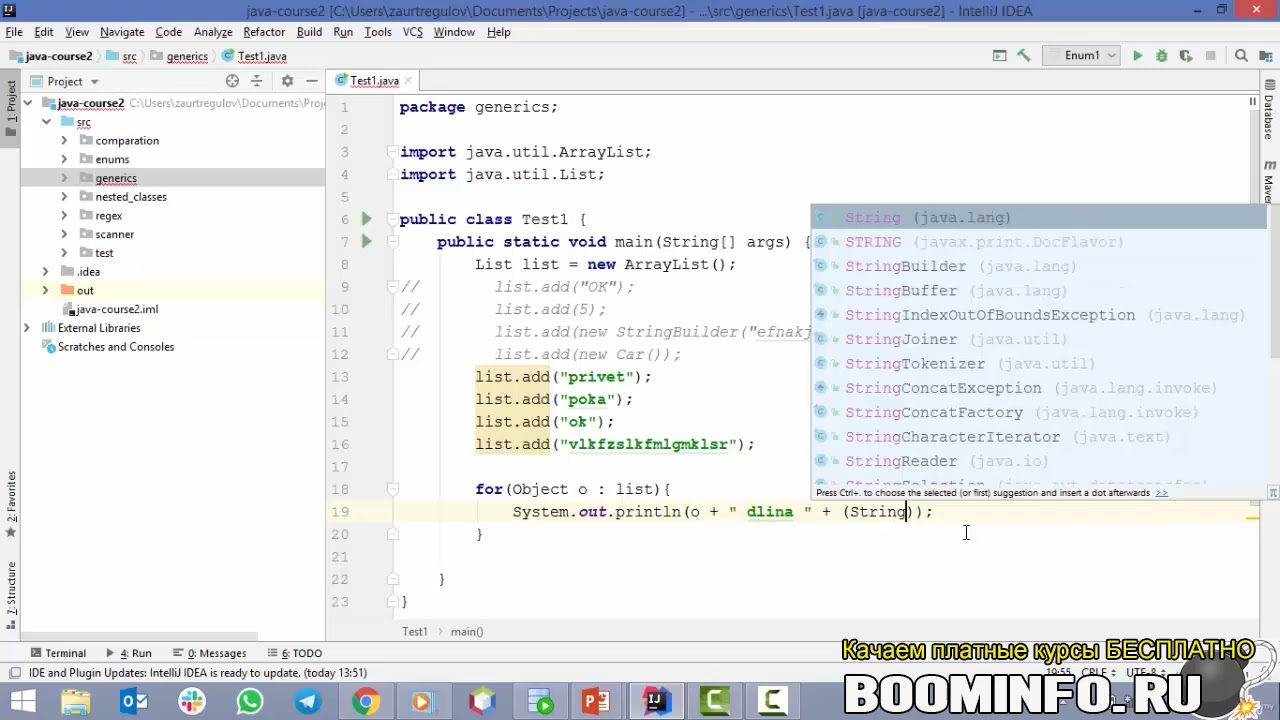Build project with the hammer icon
The height and width of the screenshot is (720, 1280).
click(1023, 56)
